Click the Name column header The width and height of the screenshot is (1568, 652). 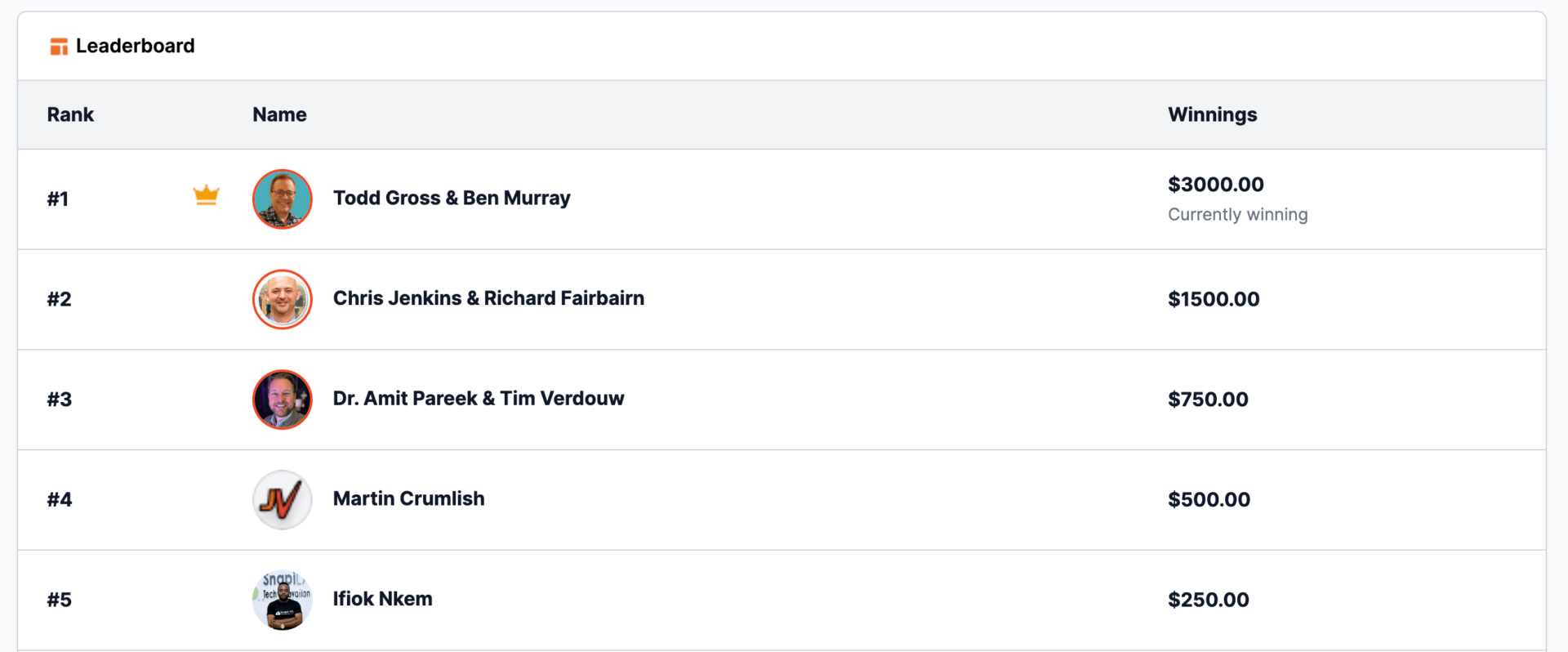coord(279,114)
